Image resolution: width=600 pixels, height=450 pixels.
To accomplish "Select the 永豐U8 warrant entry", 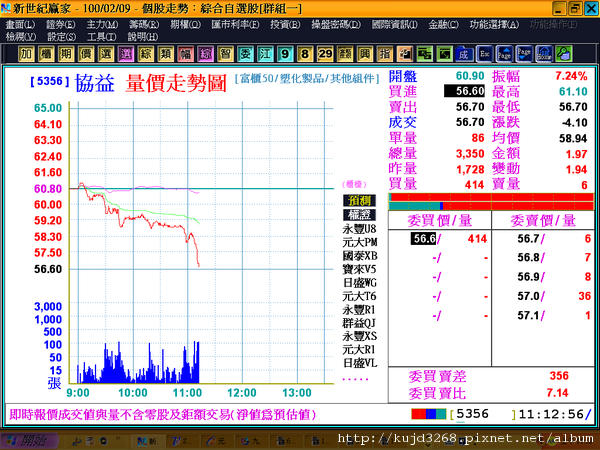I will point(359,229).
